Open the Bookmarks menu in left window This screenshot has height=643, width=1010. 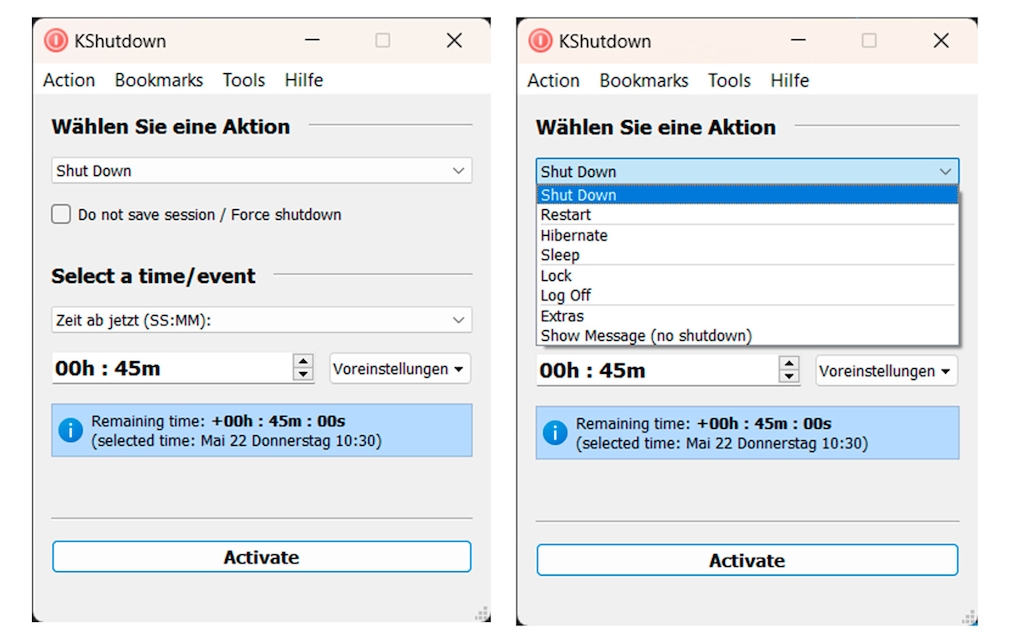click(159, 80)
